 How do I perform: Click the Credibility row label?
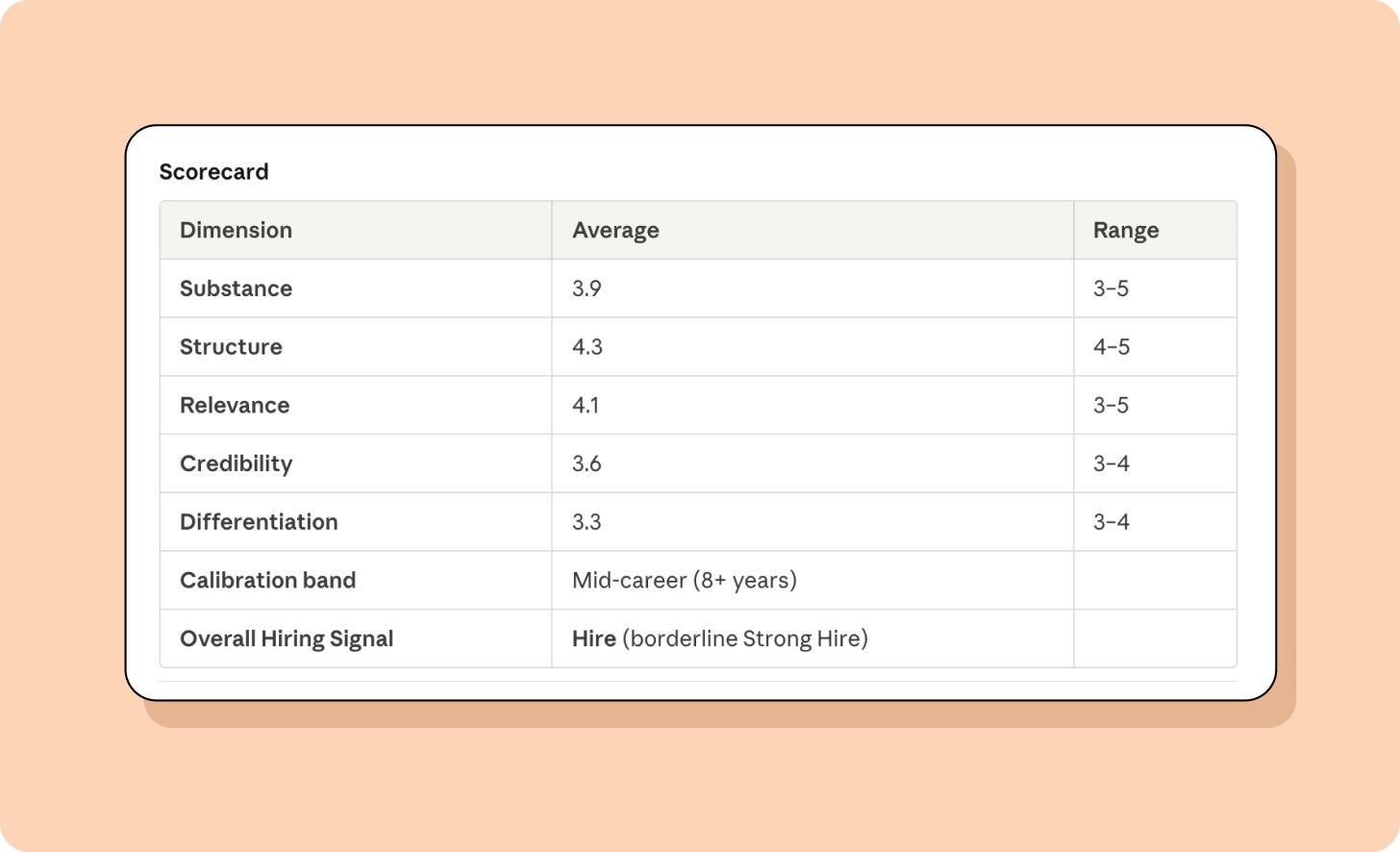(236, 464)
